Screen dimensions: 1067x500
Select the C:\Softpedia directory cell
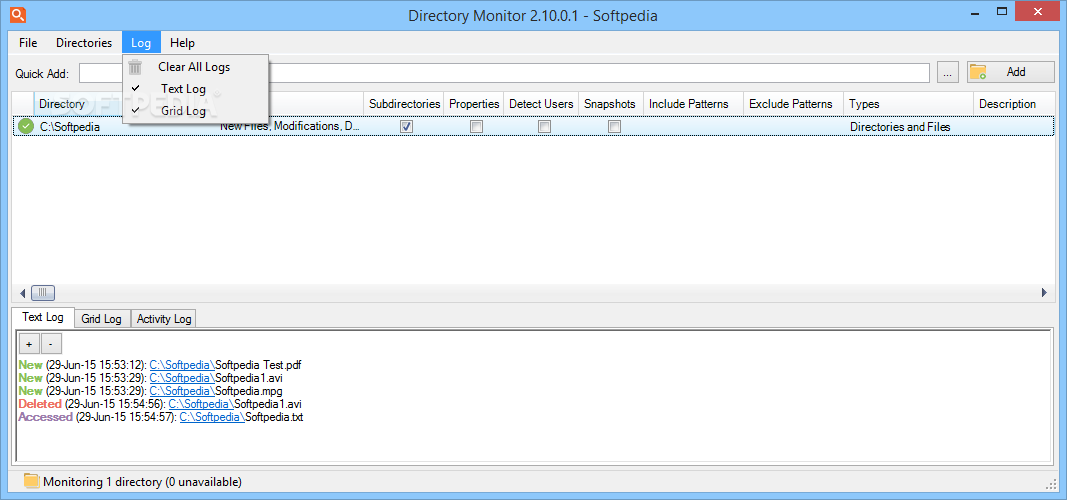[69, 127]
